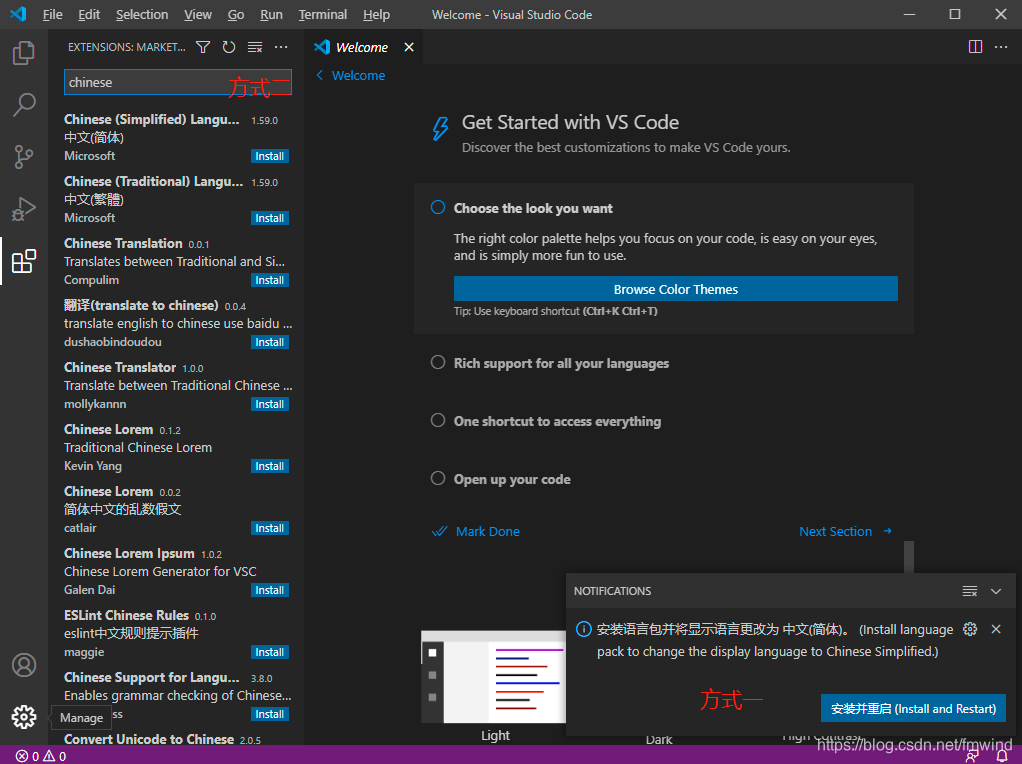Click the notification bell in status bar

click(x=1002, y=756)
